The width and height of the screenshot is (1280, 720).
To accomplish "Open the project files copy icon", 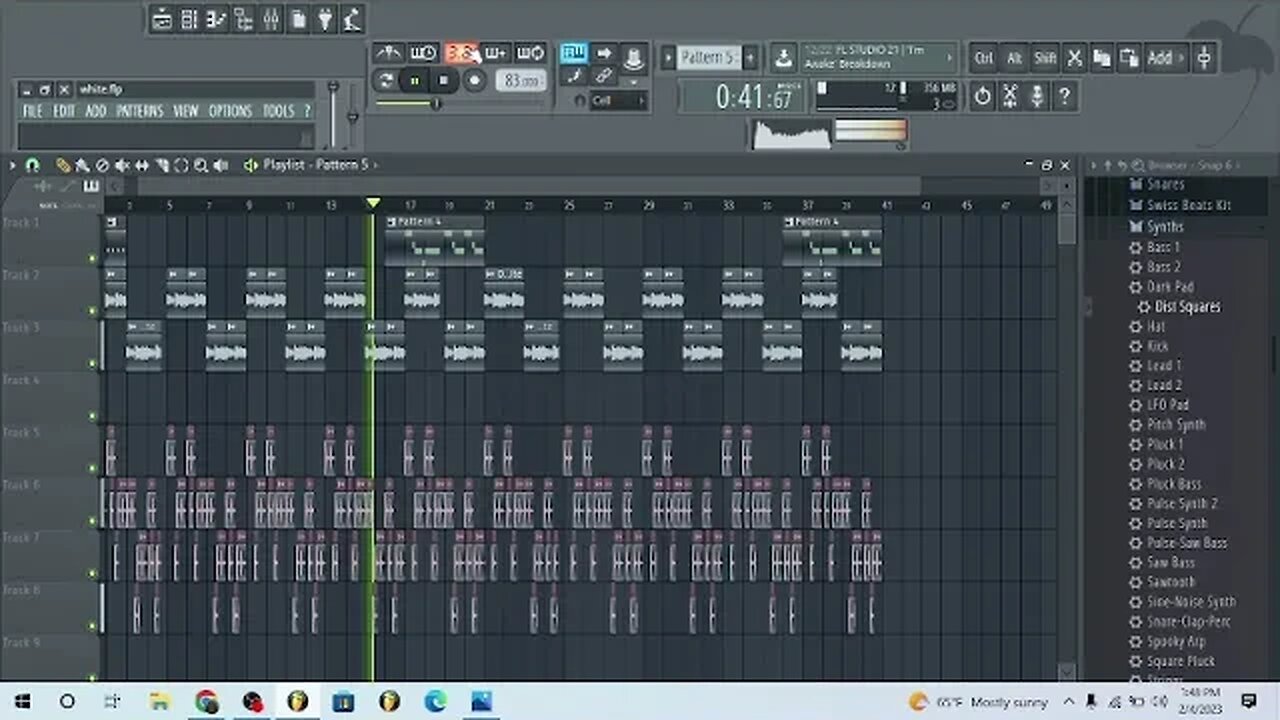I will tap(298, 19).
